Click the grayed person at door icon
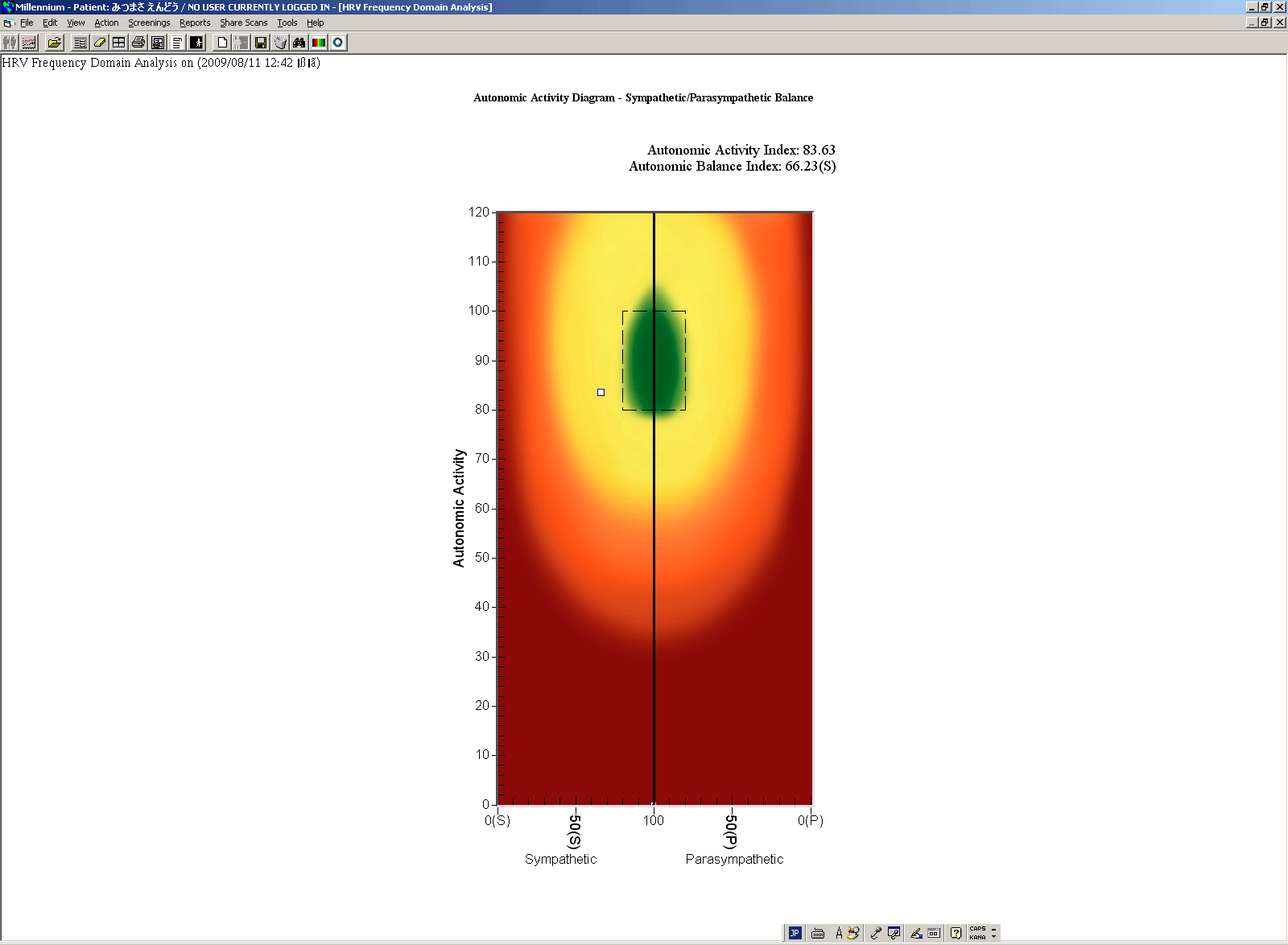 coord(242,43)
